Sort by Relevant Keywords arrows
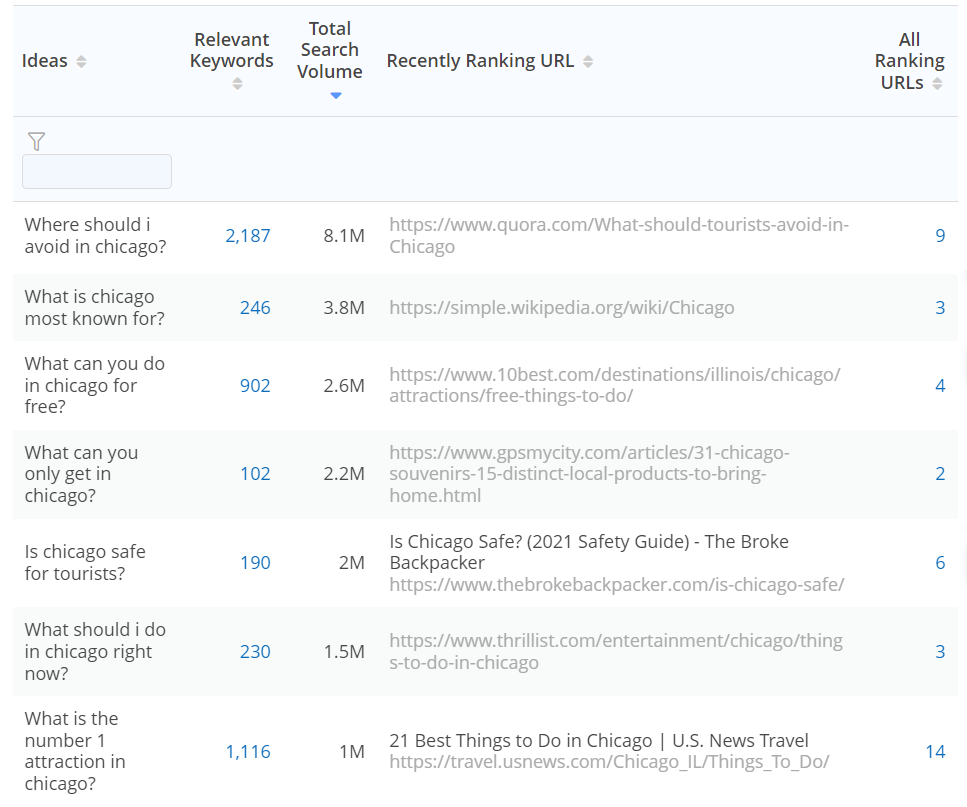The image size is (967, 807). coord(237,84)
